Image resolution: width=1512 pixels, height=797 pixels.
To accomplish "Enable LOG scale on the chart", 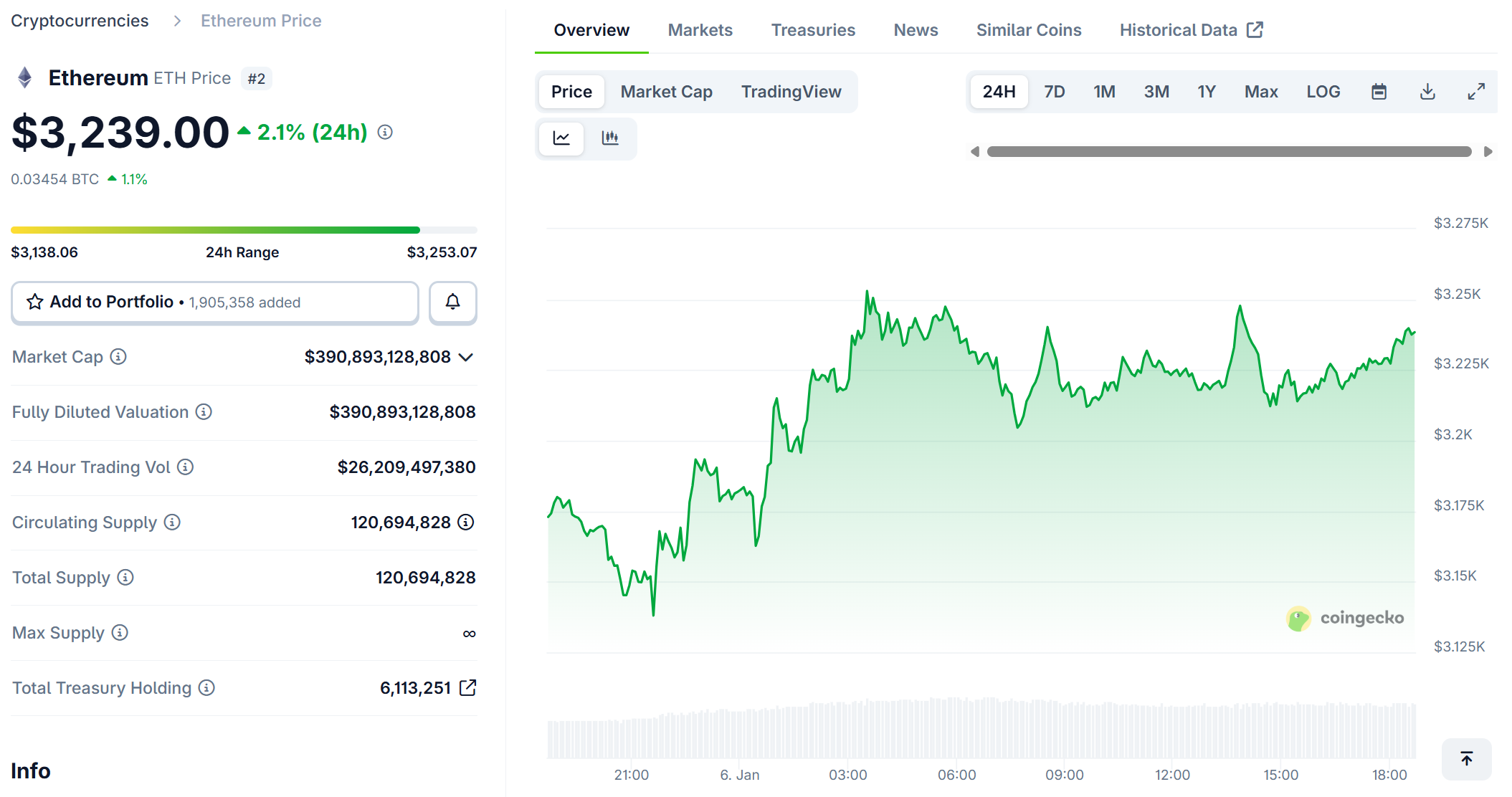I will (x=1323, y=91).
